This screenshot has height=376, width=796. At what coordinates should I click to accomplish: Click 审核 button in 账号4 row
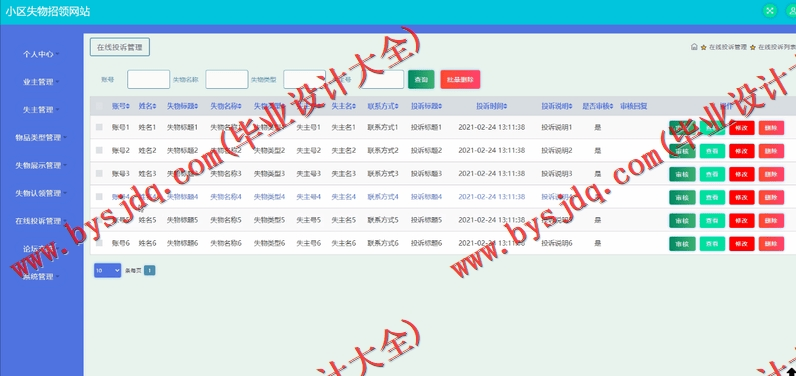(x=682, y=197)
